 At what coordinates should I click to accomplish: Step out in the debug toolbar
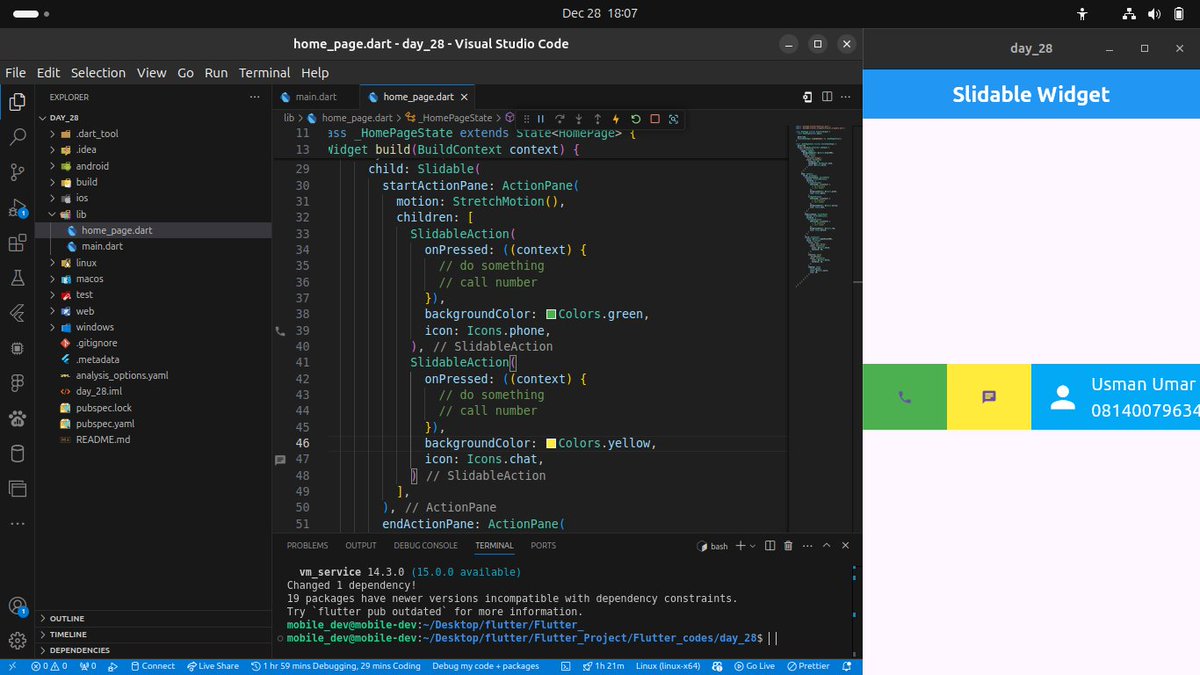tap(598, 118)
